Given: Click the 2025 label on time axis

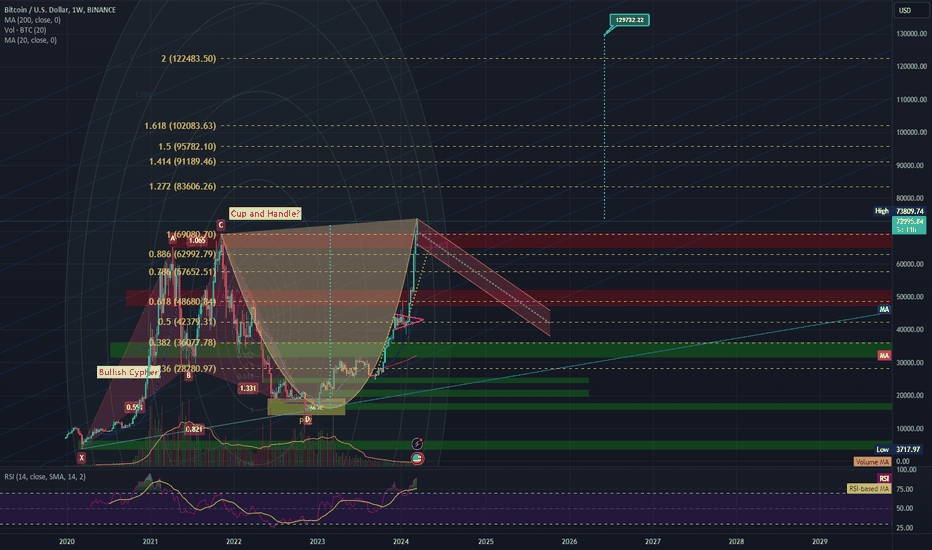Looking at the screenshot, I should pyautogui.click(x=486, y=542).
